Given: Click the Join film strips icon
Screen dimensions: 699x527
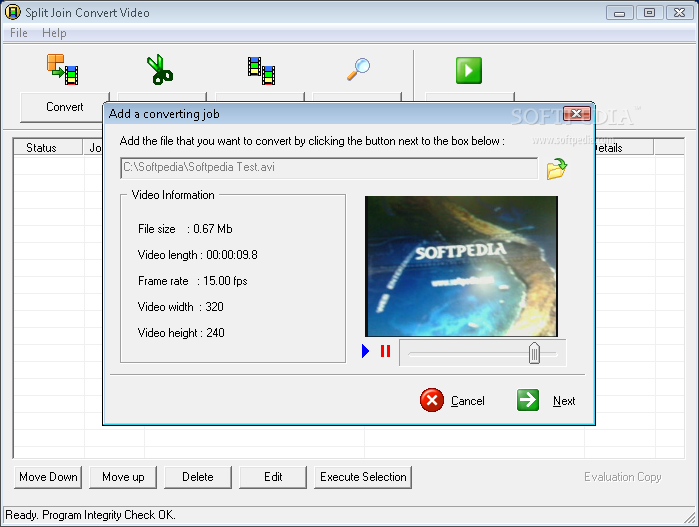Looking at the screenshot, I should tap(261, 70).
